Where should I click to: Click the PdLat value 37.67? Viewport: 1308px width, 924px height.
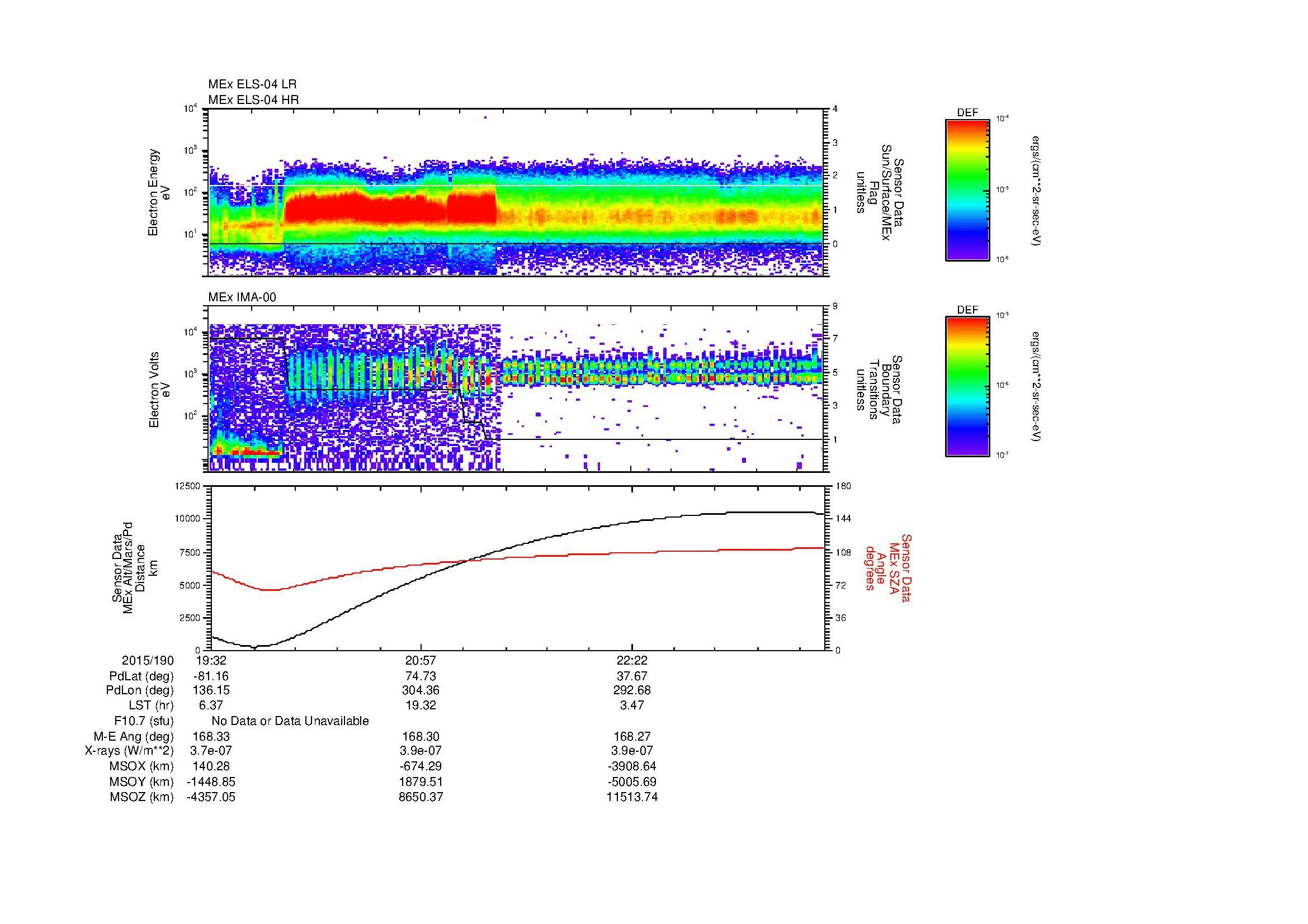coord(632,676)
